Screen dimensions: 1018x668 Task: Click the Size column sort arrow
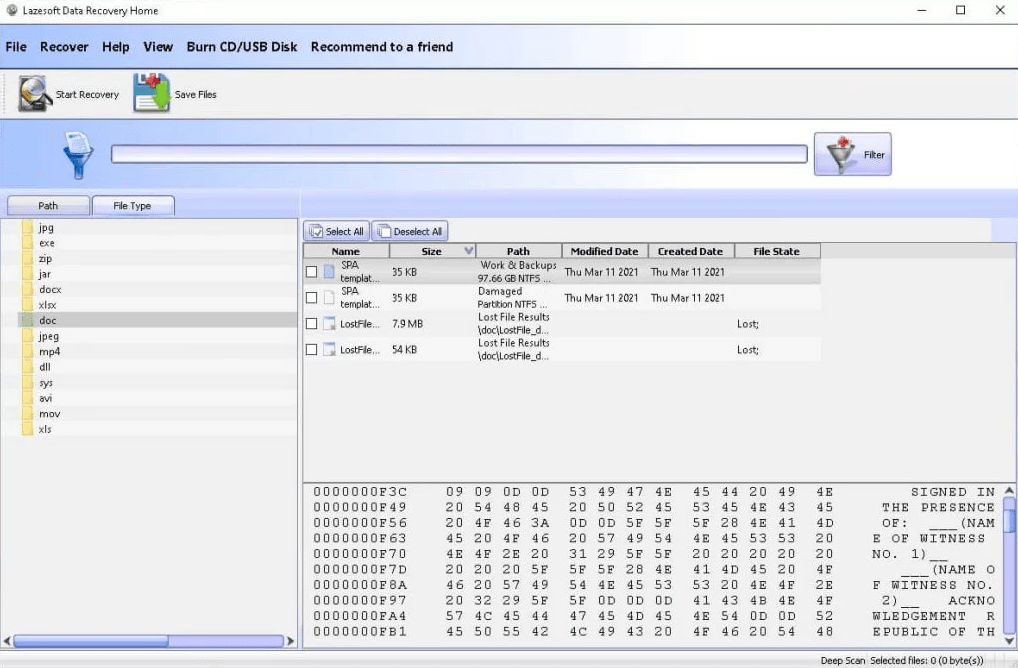point(468,251)
